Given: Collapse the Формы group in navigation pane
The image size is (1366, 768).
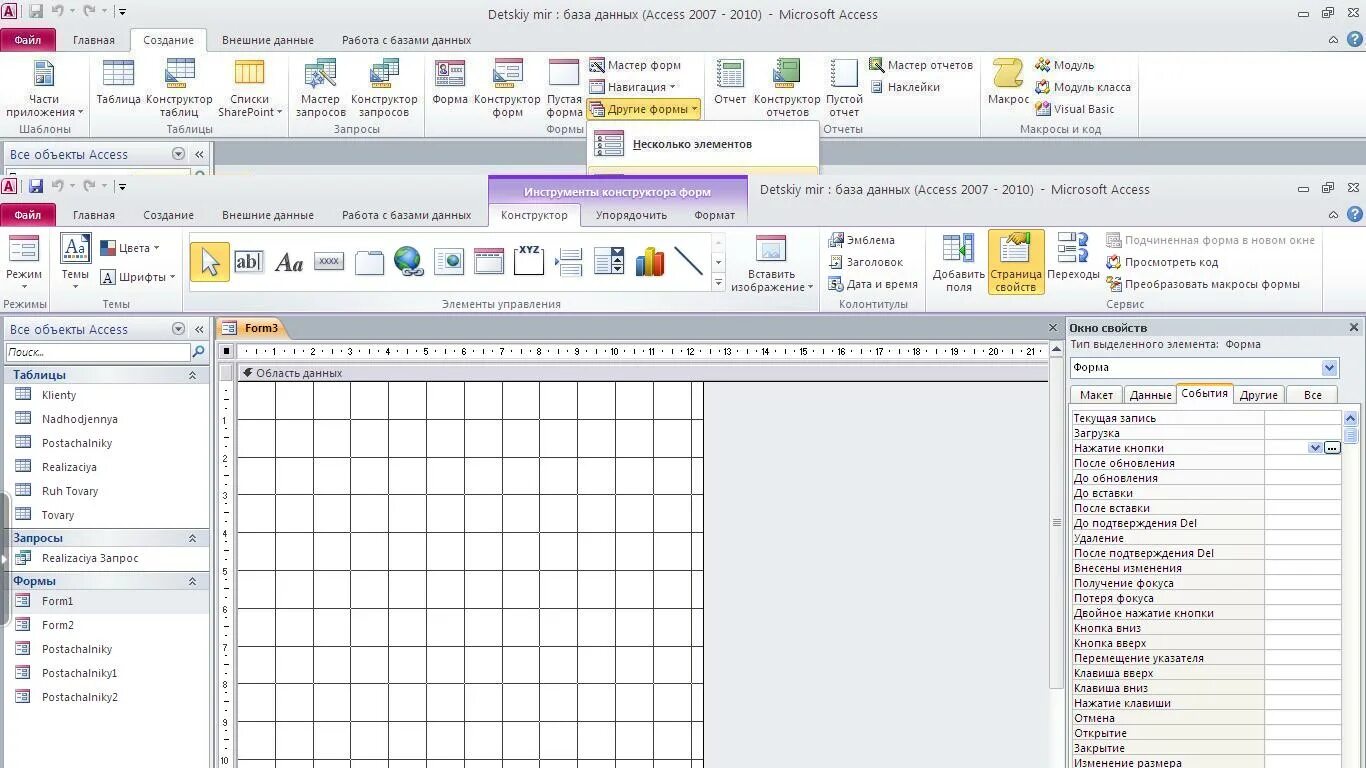Looking at the screenshot, I should pos(192,581).
